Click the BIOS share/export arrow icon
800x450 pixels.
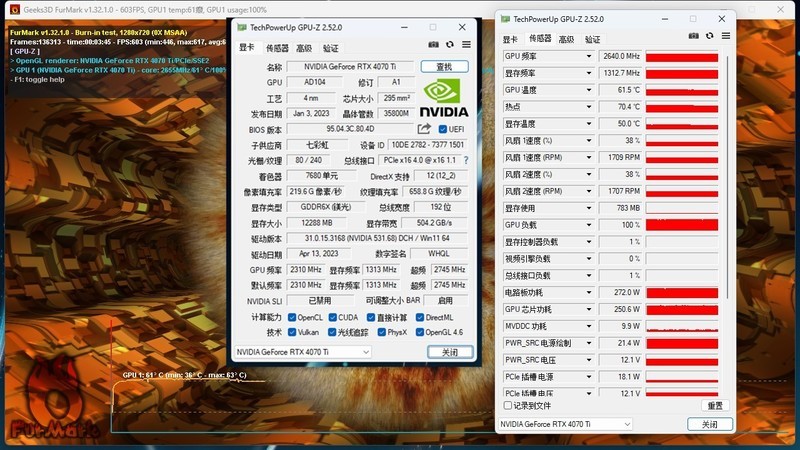click(424, 129)
